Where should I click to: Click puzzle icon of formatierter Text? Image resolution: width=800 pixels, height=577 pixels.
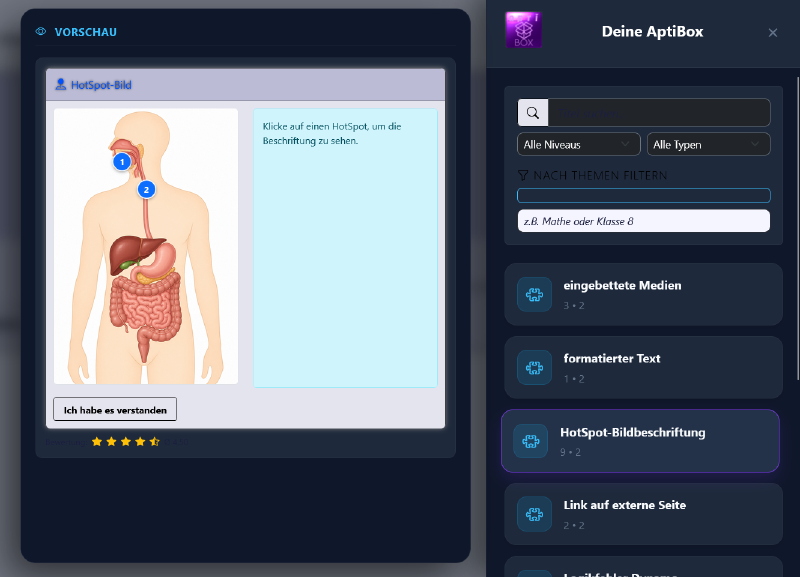[534, 367]
